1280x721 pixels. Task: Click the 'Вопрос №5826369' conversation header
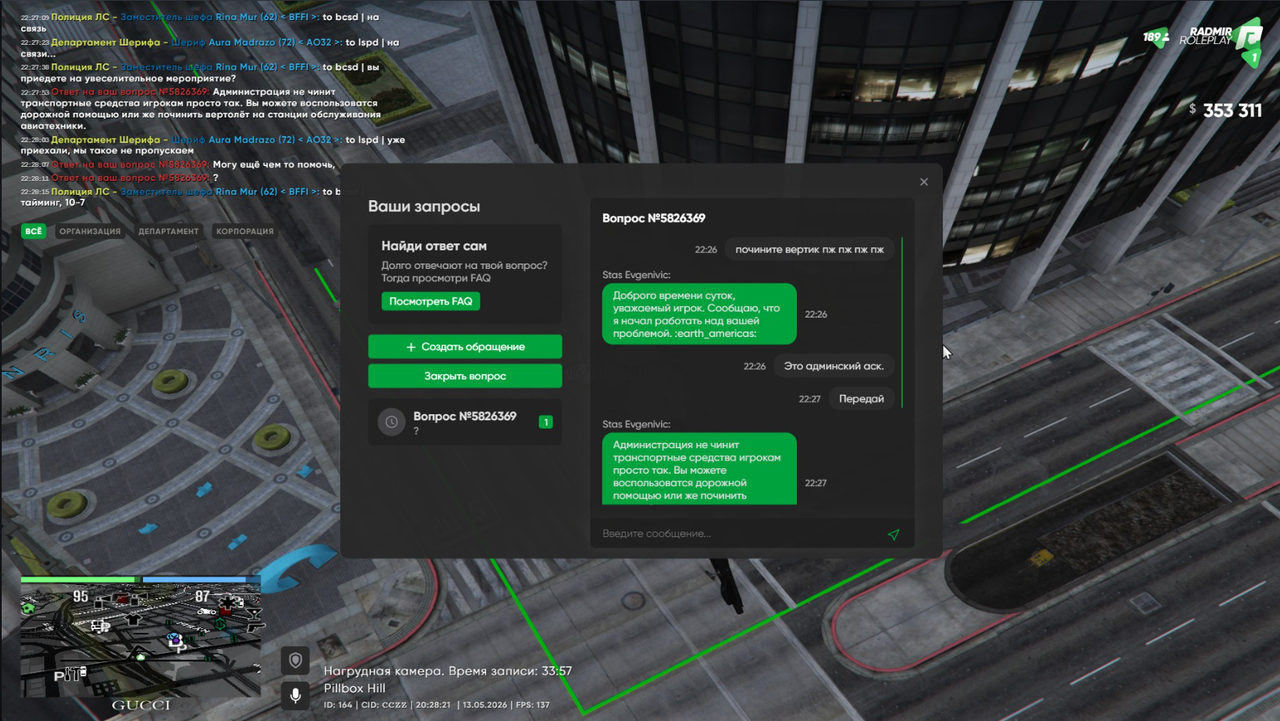(x=654, y=218)
